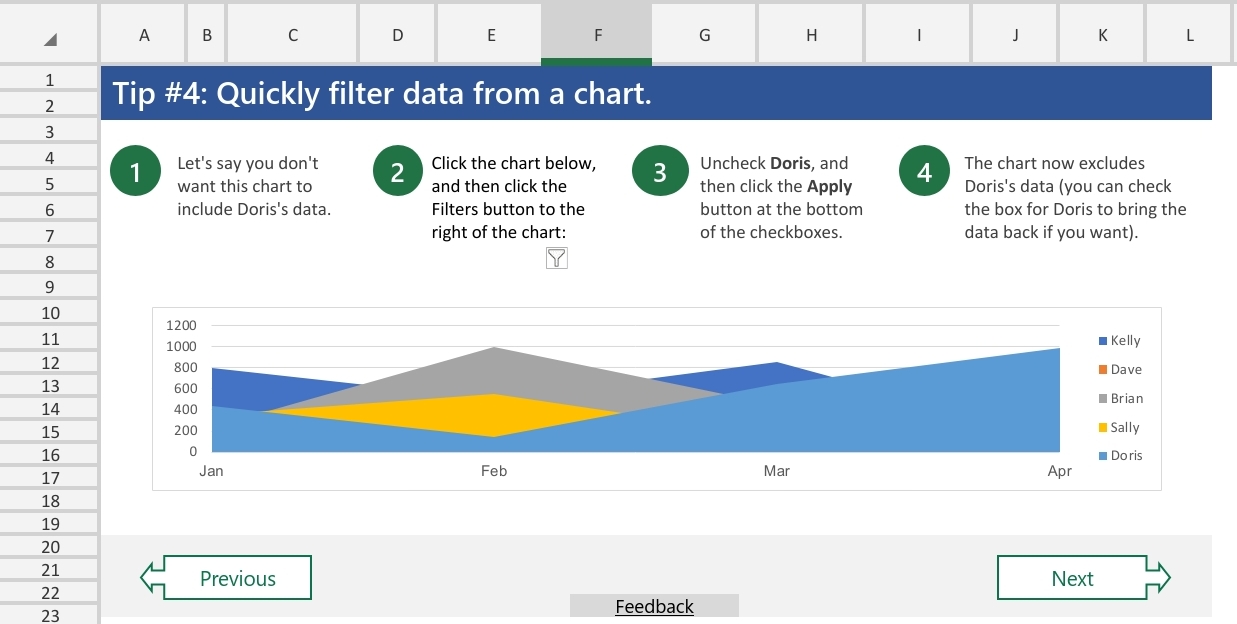The height and width of the screenshot is (624, 1237).
Task: Select column A header
Action: [142, 35]
